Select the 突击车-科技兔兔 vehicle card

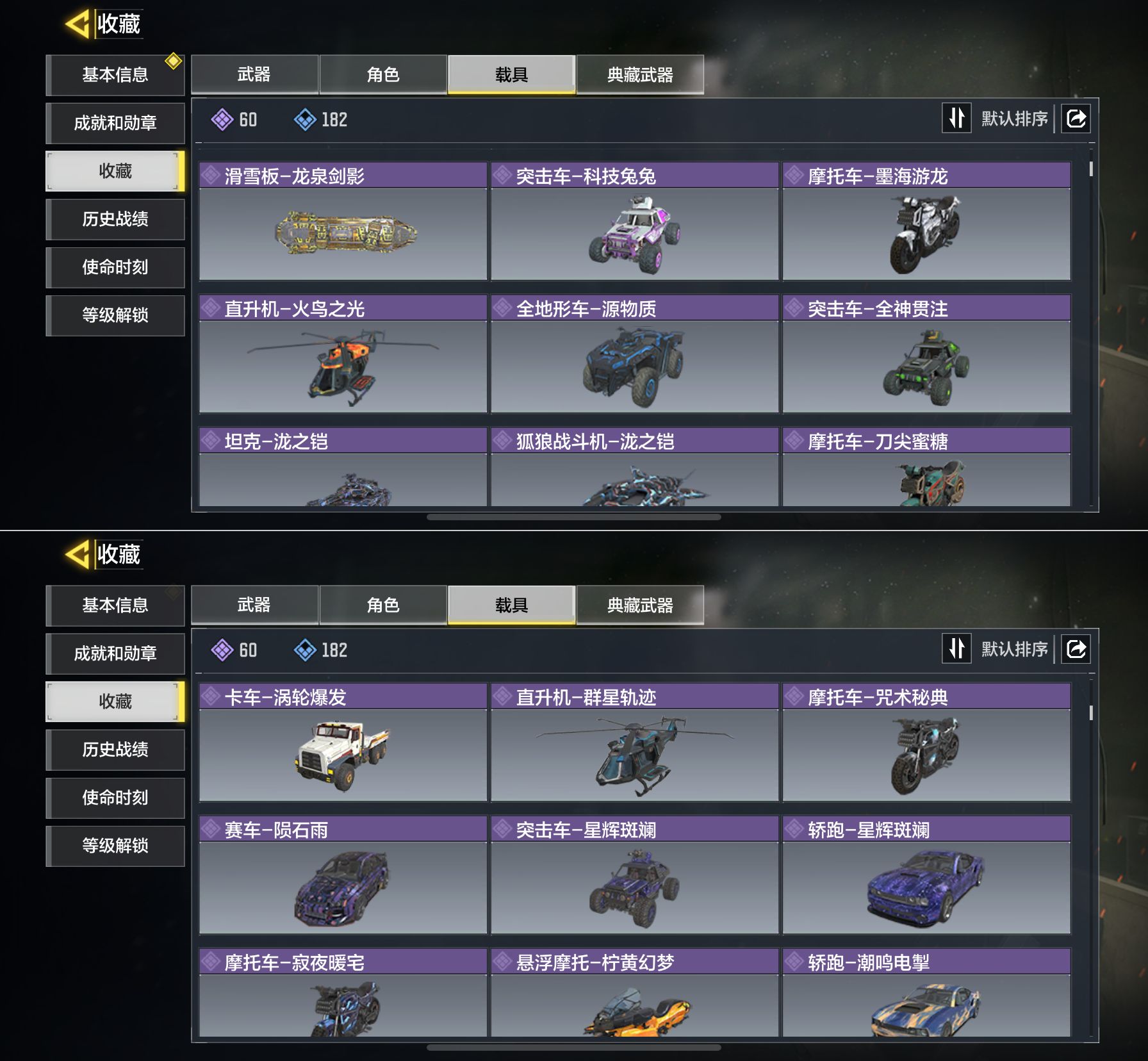[635, 221]
